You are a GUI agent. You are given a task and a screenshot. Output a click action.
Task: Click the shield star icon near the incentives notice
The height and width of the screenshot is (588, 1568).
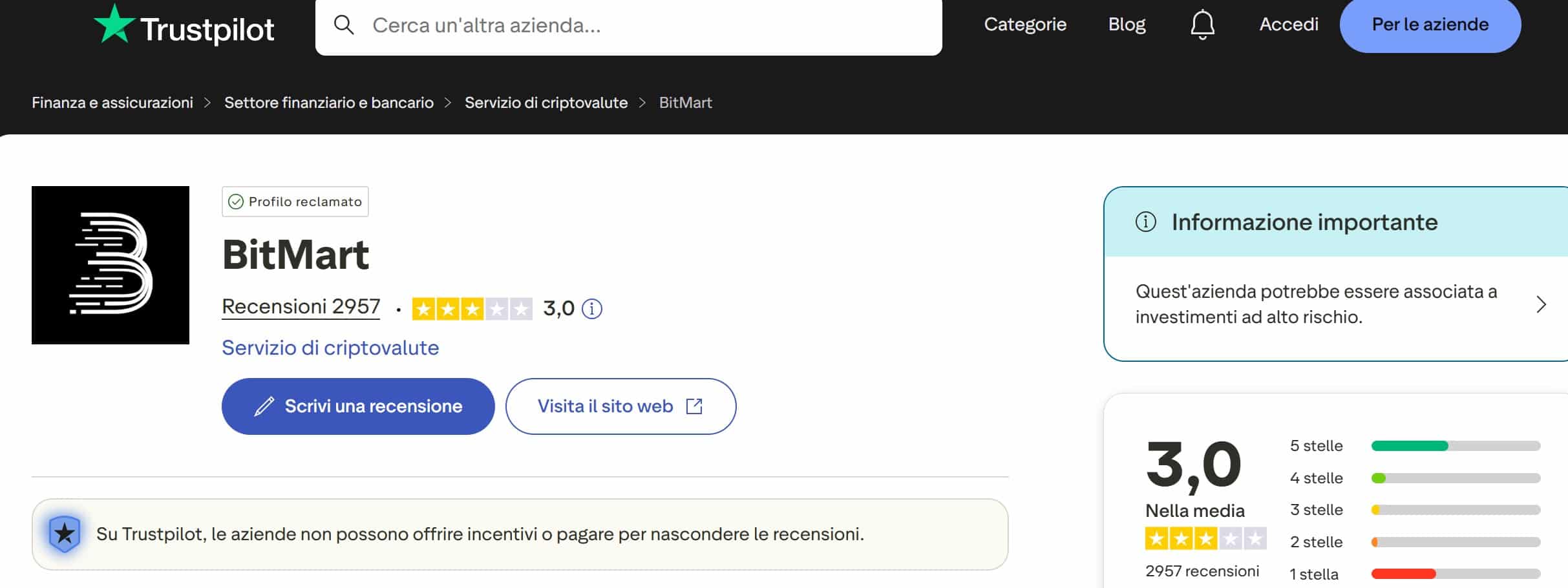point(63,534)
